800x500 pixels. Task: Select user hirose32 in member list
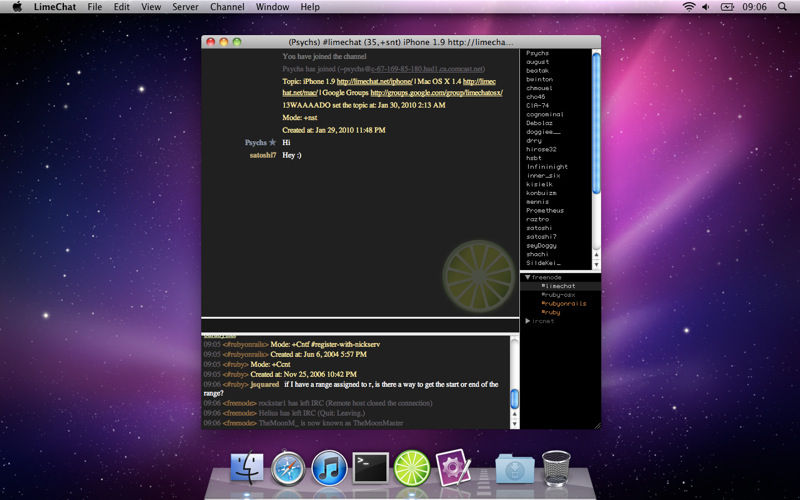[541, 149]
